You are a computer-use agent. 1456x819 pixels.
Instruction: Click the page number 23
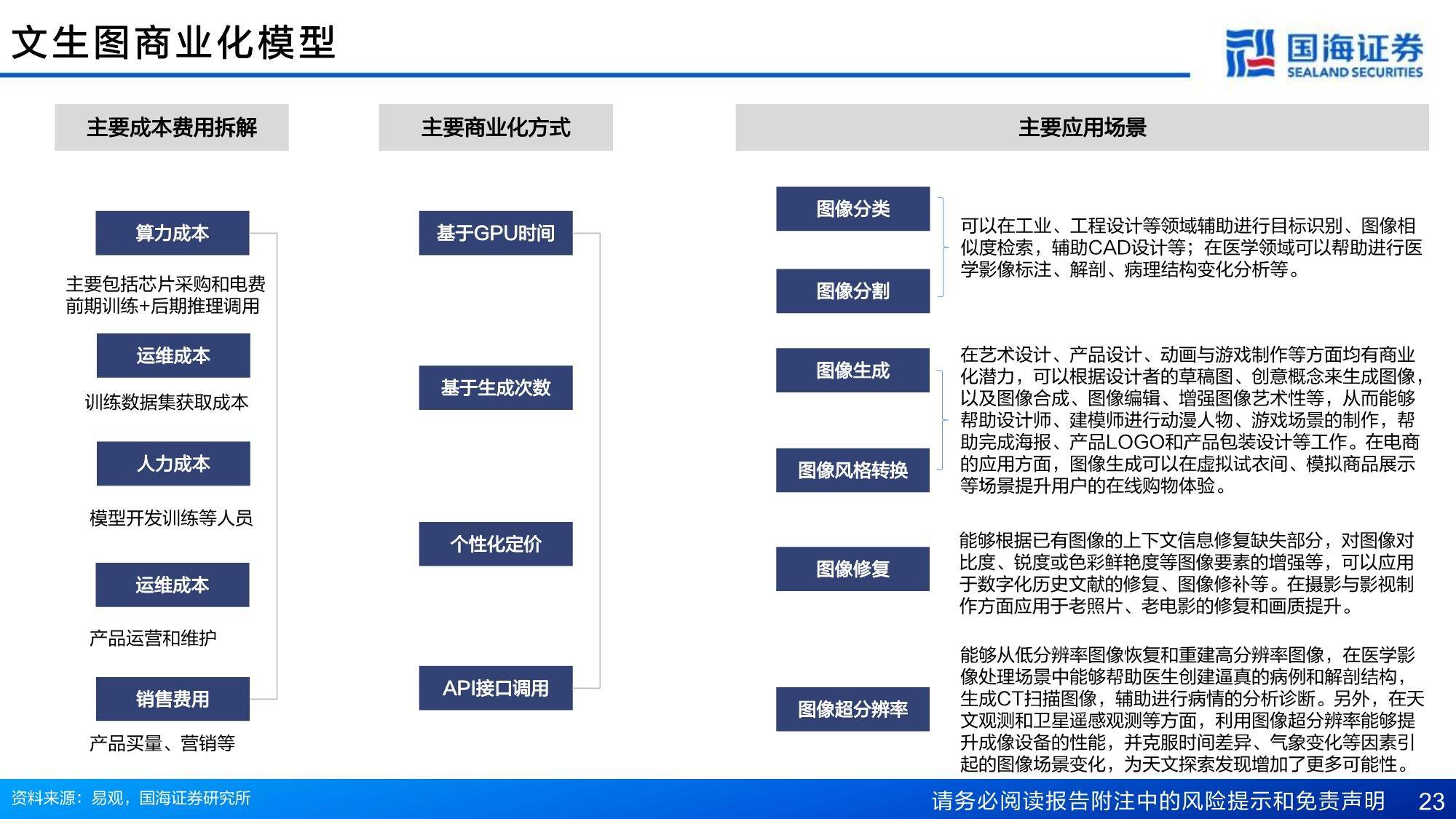click(1431, 802)
